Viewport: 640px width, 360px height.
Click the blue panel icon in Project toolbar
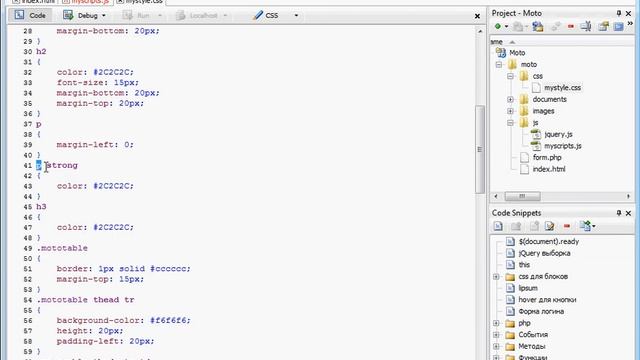pos(619,27)
